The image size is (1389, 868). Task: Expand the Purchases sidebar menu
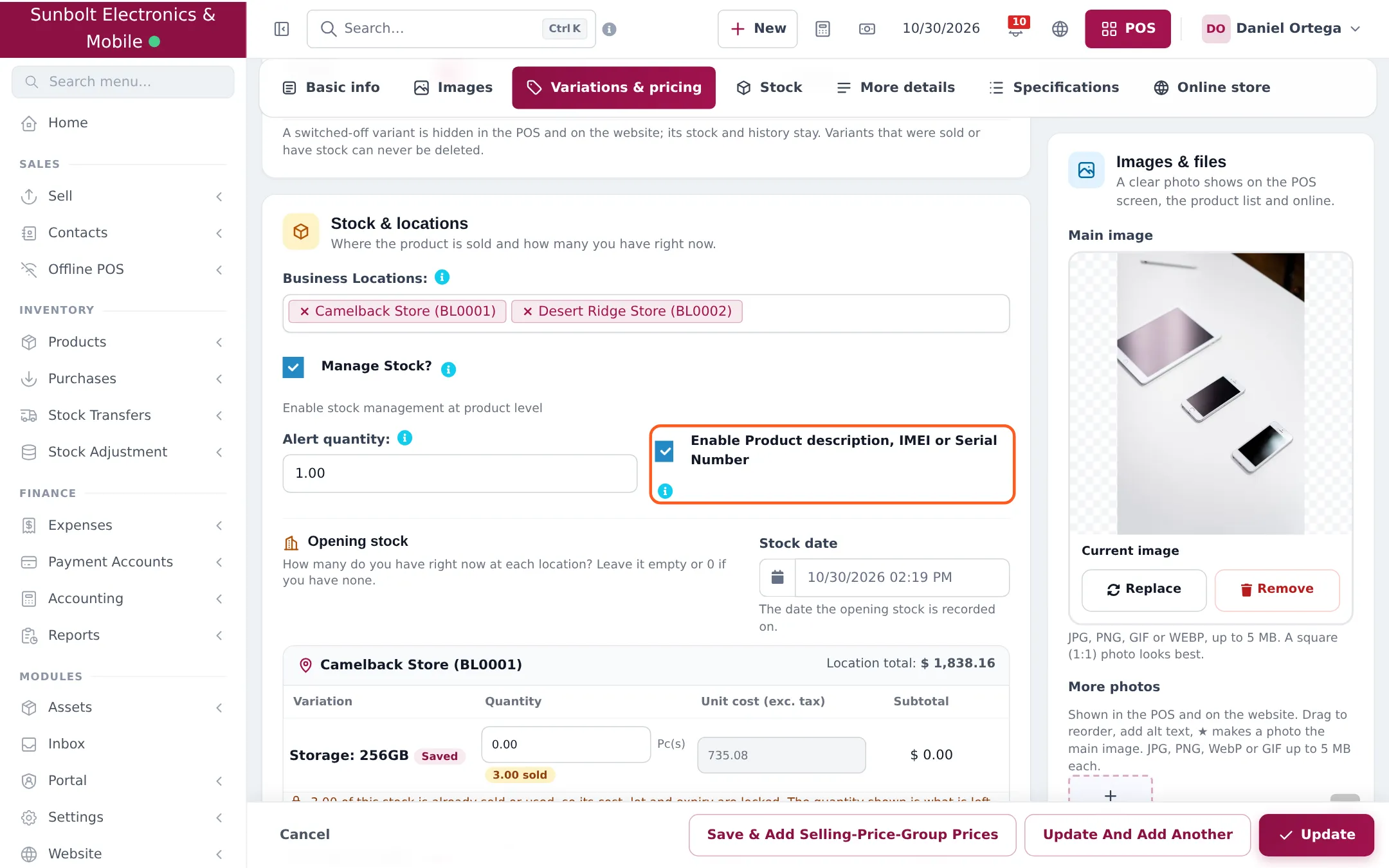pyautogui.click(x=123, y=379)
